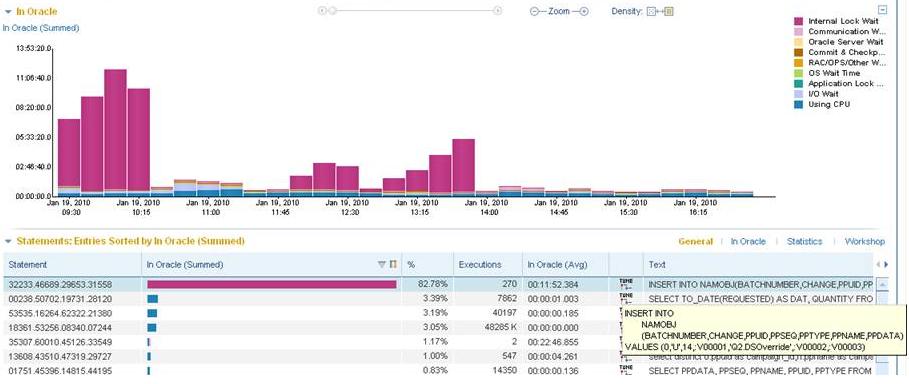Zoom in using the plus magnifier icon
Screen dimensions: 909x384
(584, 11)
